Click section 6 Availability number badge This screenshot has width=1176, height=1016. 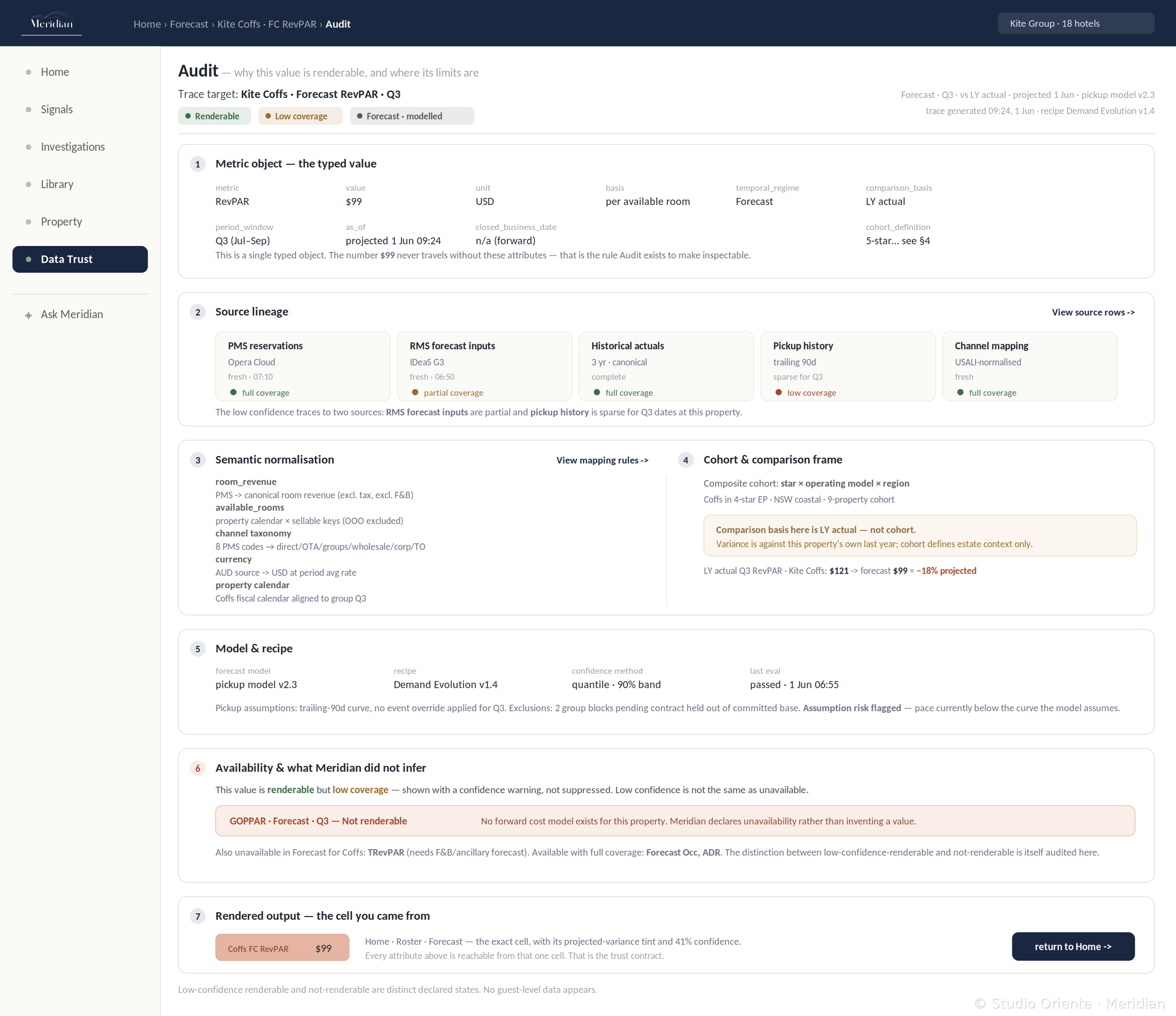[x=197, y=768]
